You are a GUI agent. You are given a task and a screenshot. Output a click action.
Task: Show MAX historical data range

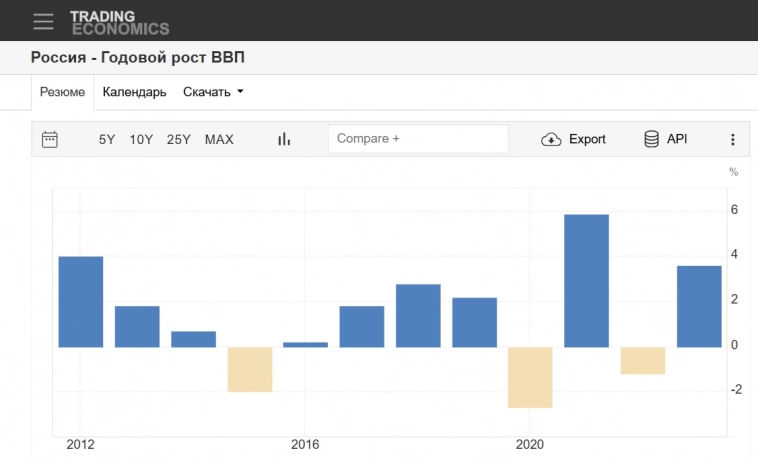point(219,140)
